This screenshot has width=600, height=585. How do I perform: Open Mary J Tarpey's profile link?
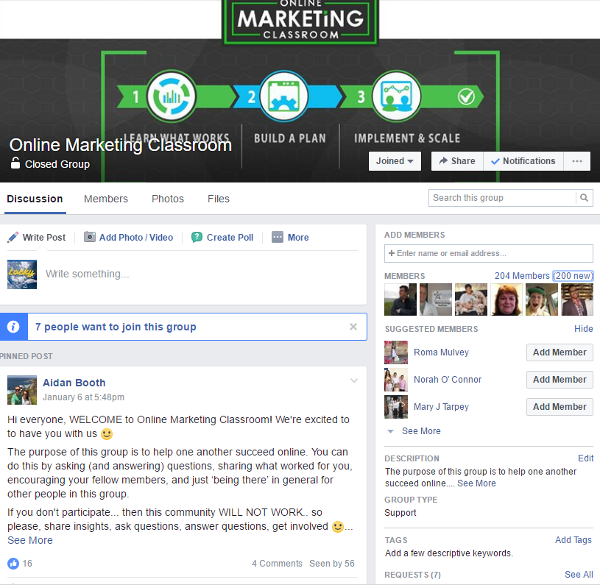[x=441, y=407]
